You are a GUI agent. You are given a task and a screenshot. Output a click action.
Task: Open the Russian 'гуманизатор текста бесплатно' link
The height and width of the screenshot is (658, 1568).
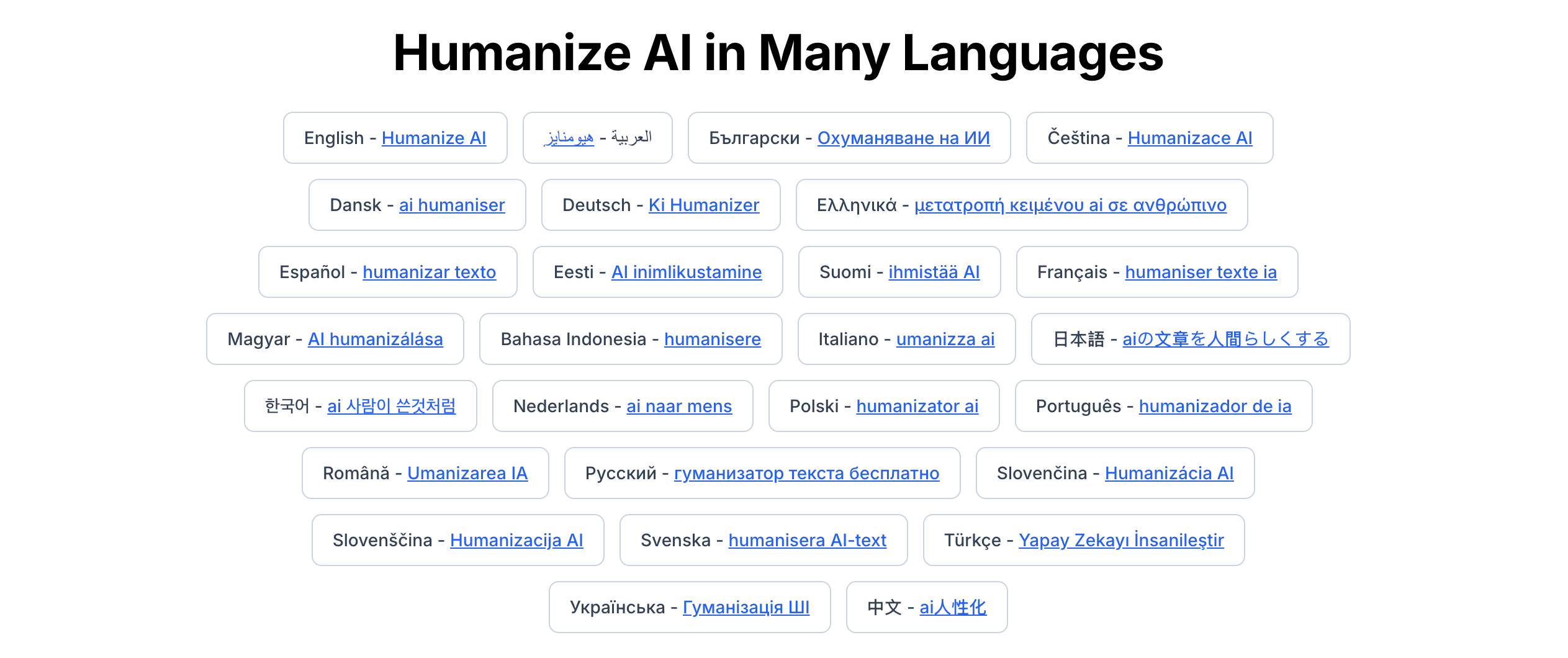[x=807, y=473]
